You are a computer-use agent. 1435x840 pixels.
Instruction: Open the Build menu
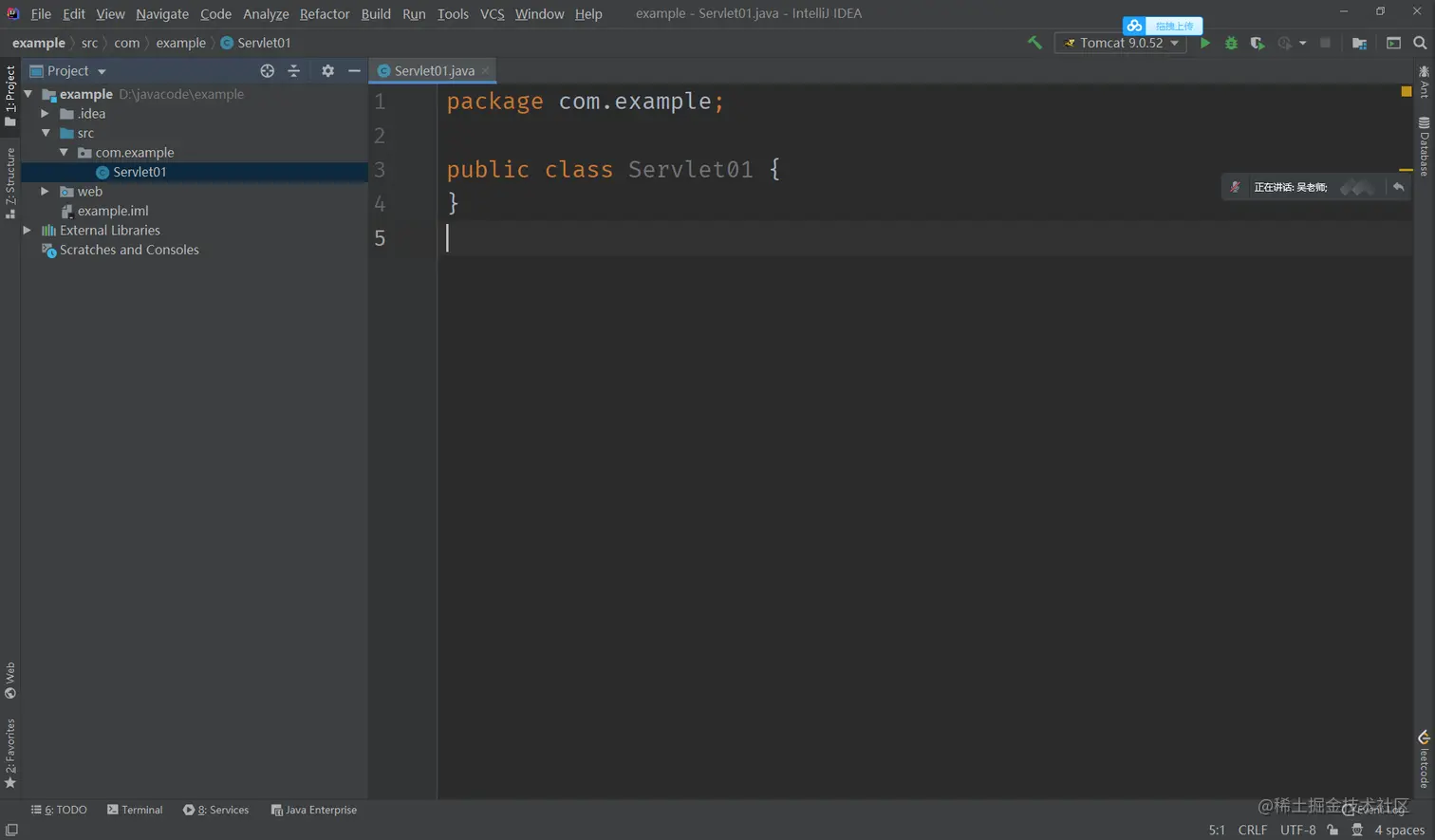[376, 13]
